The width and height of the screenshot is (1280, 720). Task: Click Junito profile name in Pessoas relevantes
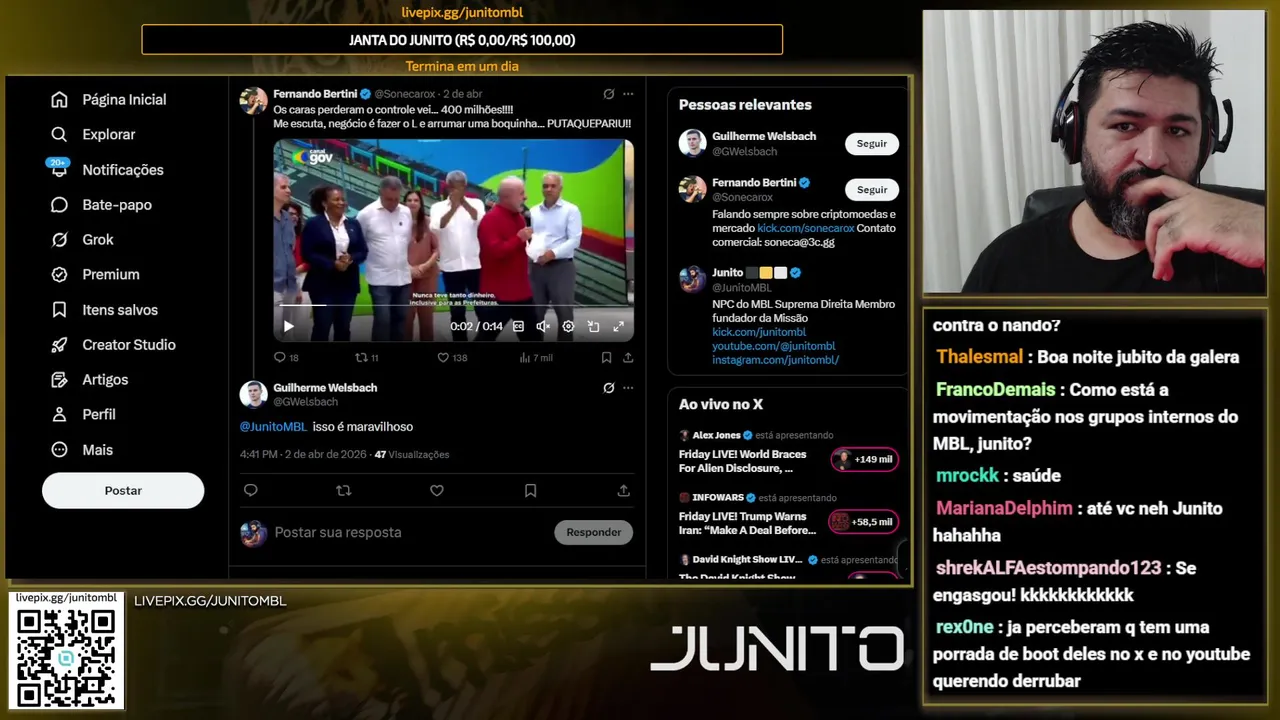pyautogui.click(x=728, y=273)
